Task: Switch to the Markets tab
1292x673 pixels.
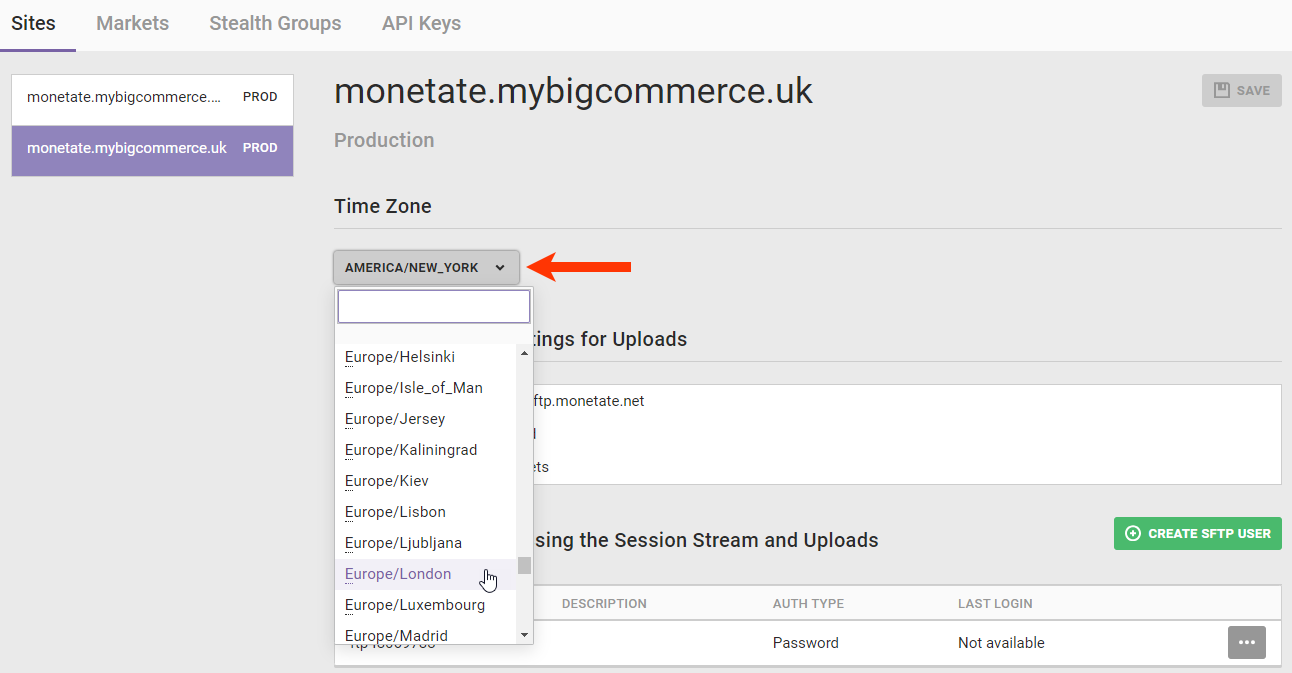Action: pos(132,23)
